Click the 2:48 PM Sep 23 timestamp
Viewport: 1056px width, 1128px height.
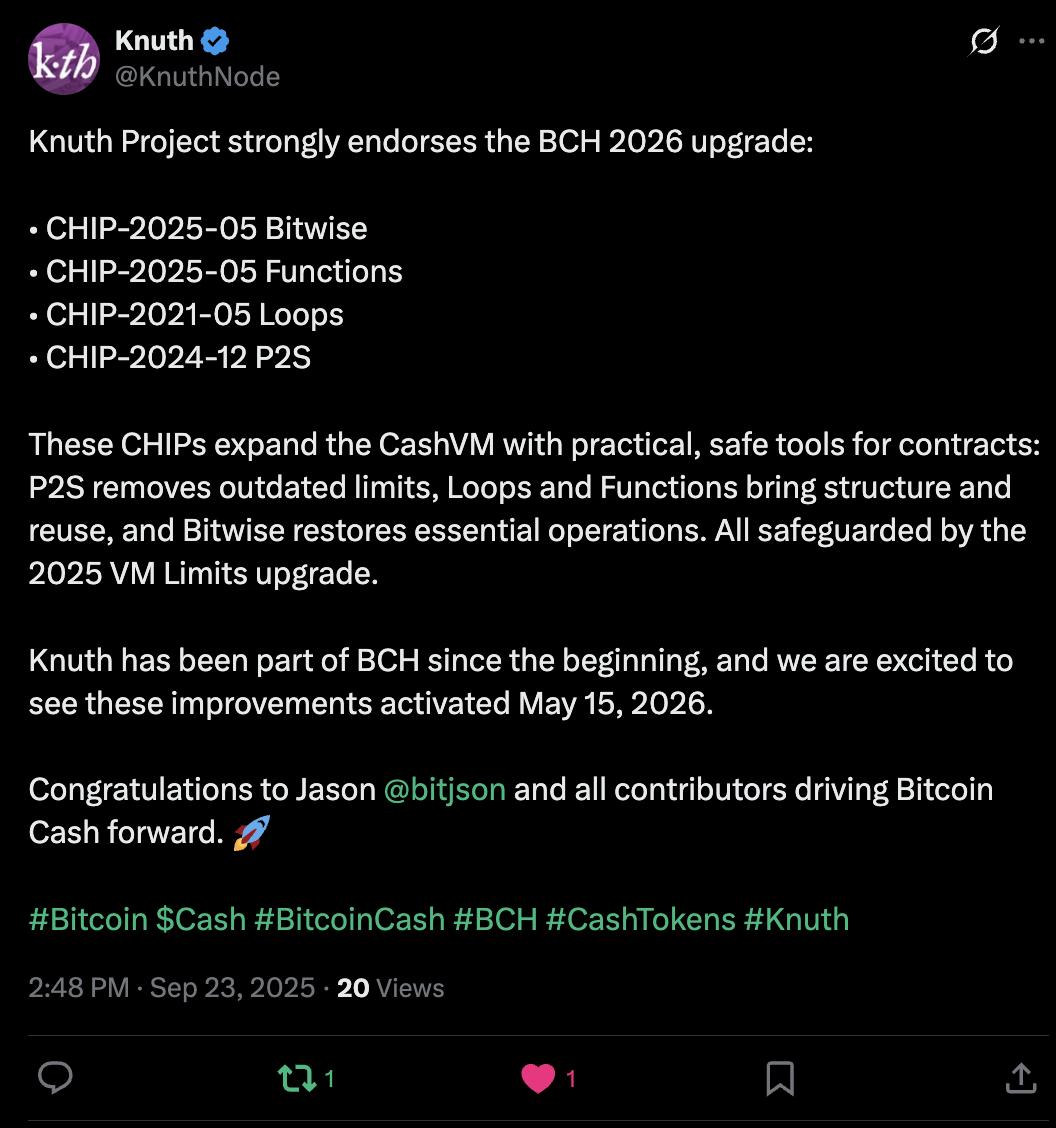172,988
